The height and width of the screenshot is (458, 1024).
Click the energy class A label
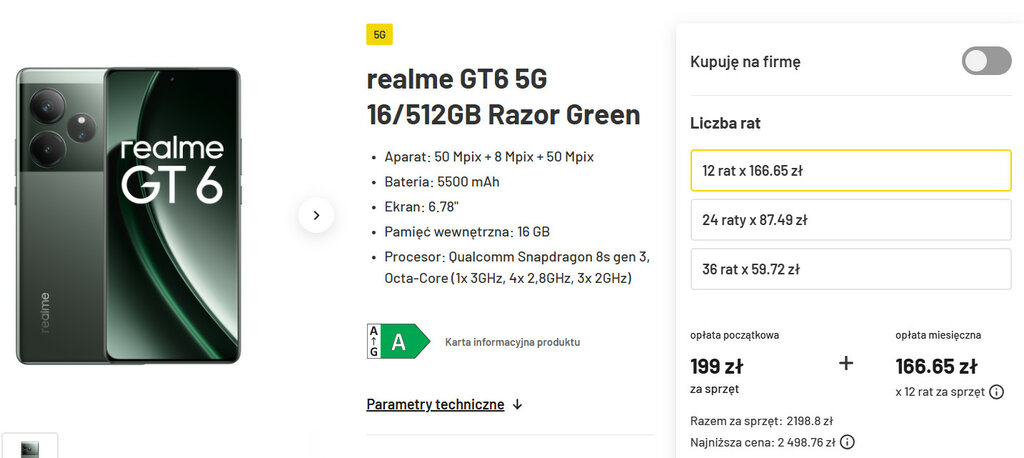pyautogui.click(x=398, y=342)
